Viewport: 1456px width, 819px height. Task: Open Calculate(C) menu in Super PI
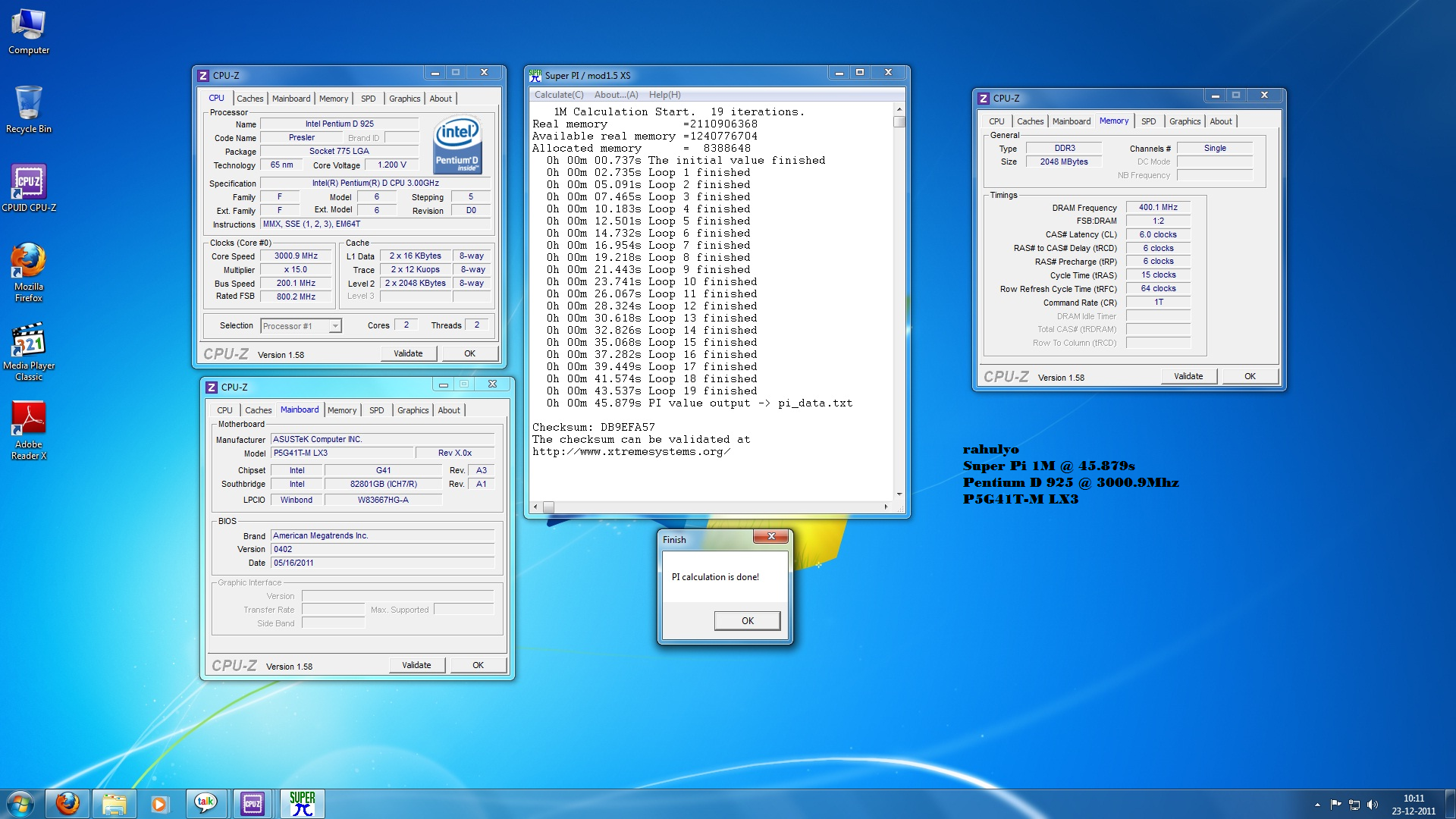(x=559, y=95)
